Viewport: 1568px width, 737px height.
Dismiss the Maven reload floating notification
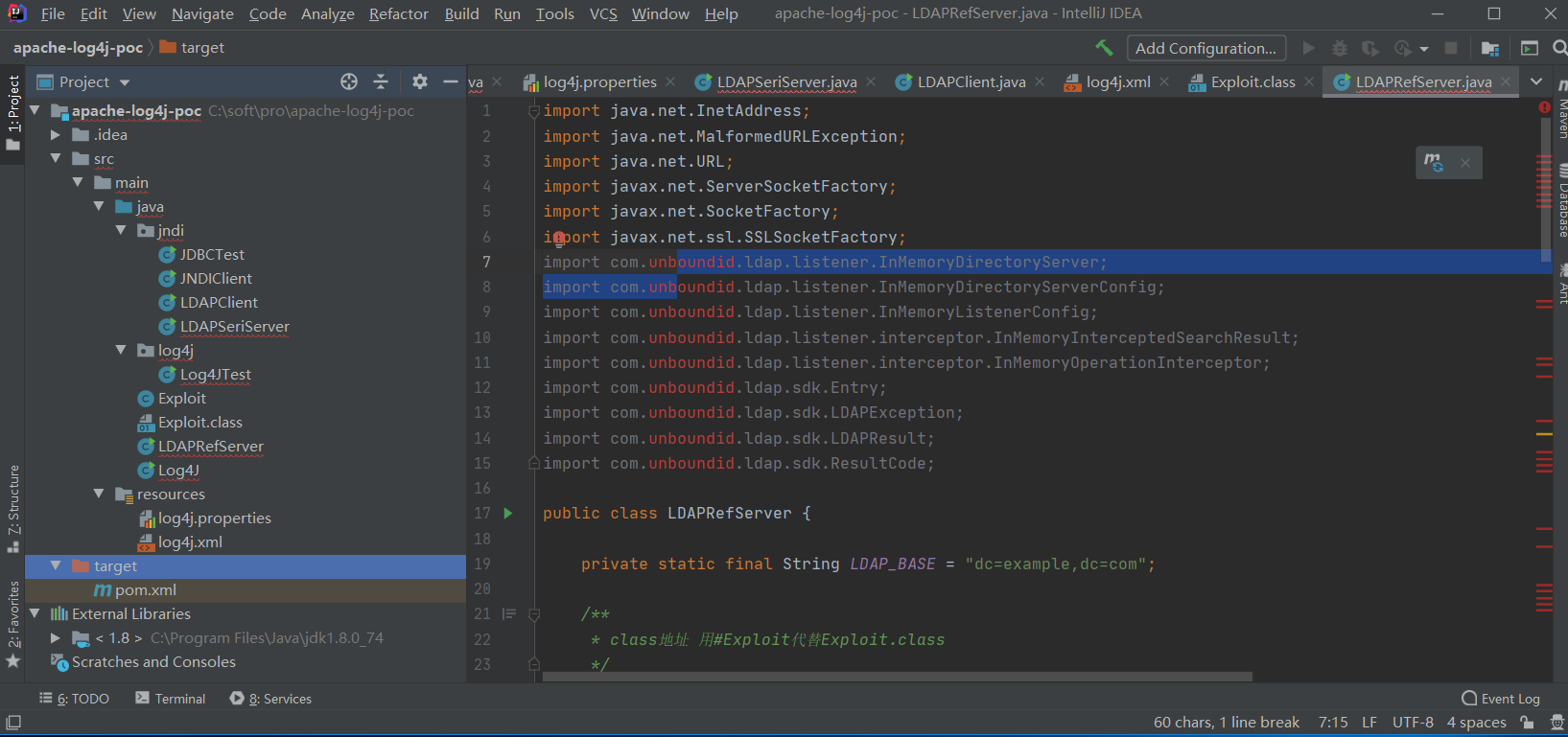pos(1465,163)
